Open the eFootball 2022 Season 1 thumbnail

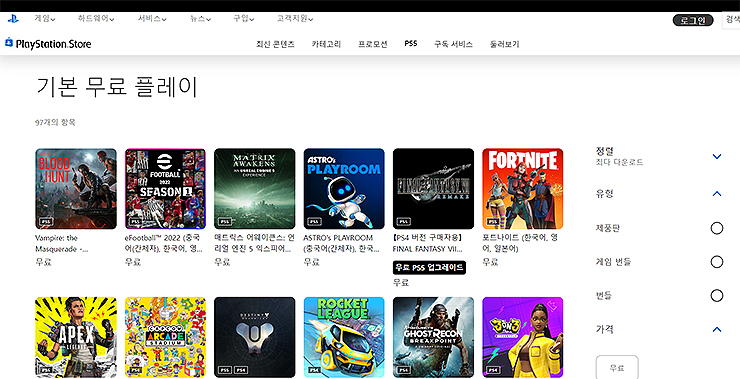point(165,189)
